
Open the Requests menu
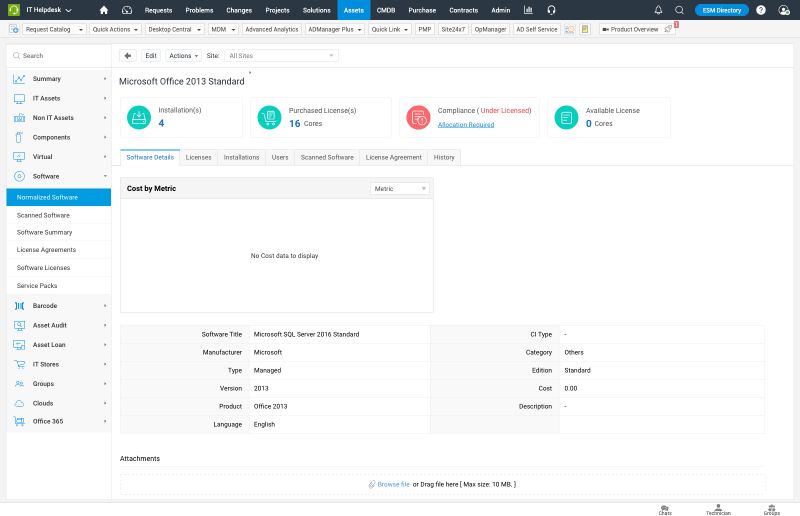[x=158, y=10]
